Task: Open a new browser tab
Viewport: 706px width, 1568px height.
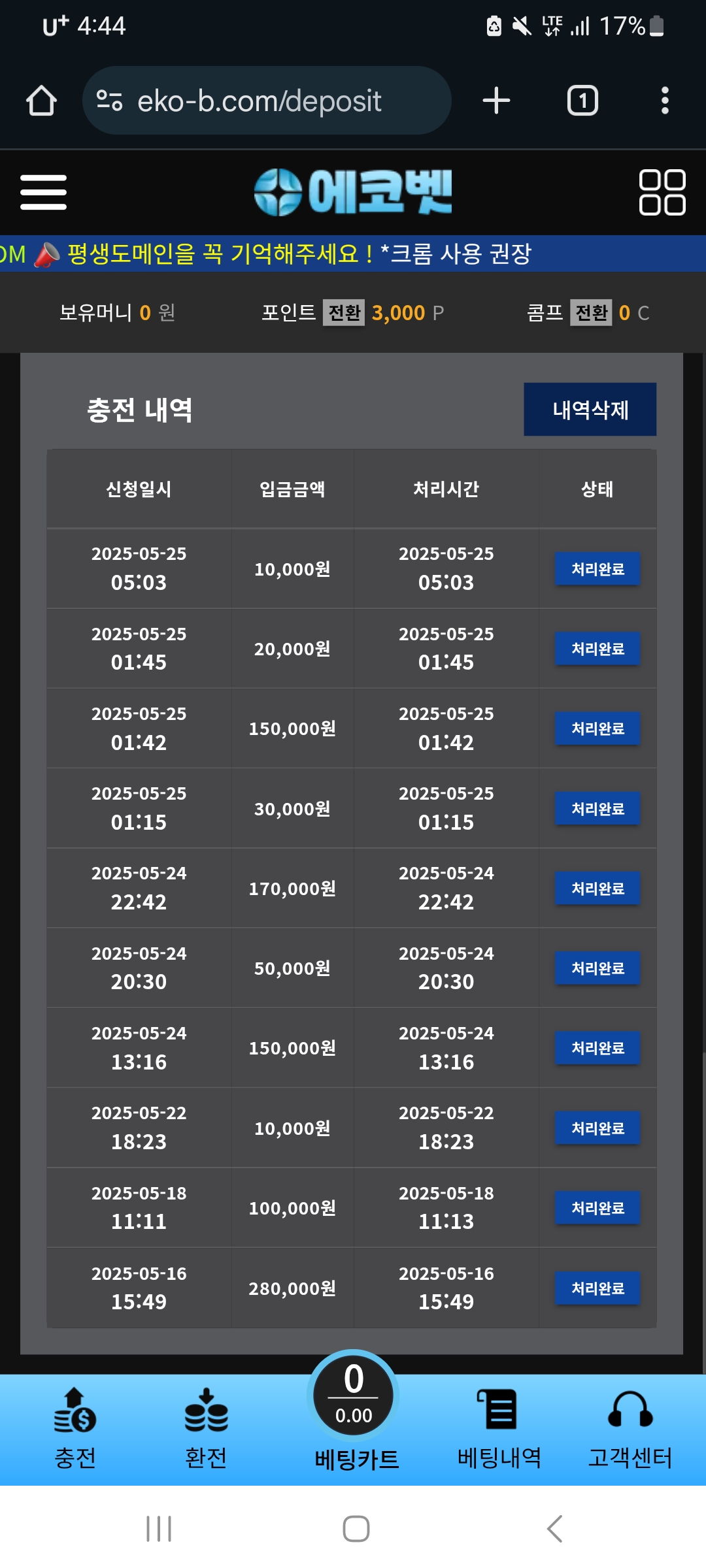Action: 496,101
